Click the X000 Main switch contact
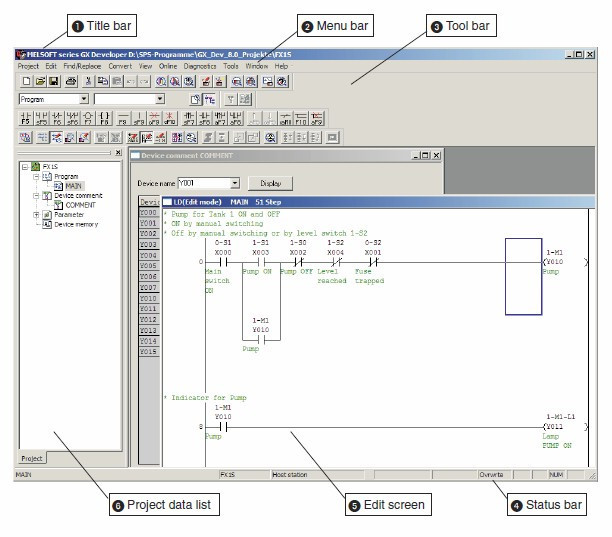This screenshot has width=612, height=537. click(x=223, y=262)
